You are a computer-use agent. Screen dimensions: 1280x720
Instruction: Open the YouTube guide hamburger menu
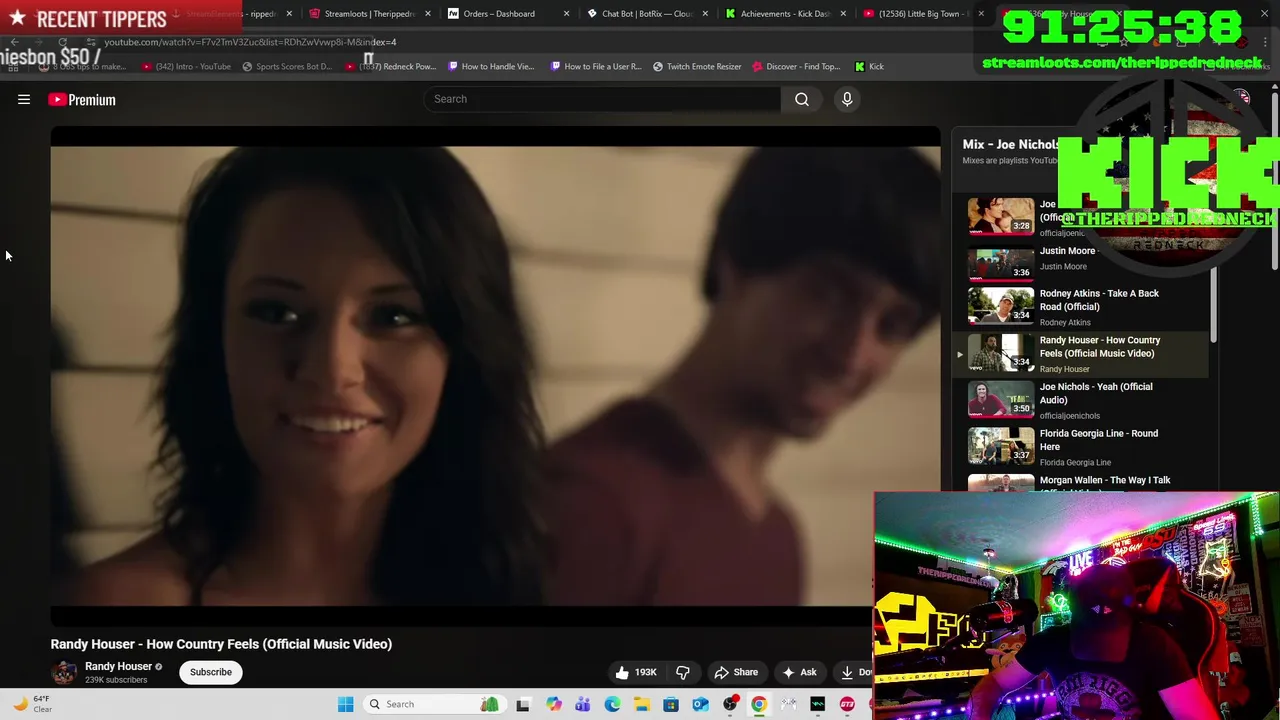tap(24, 100)
